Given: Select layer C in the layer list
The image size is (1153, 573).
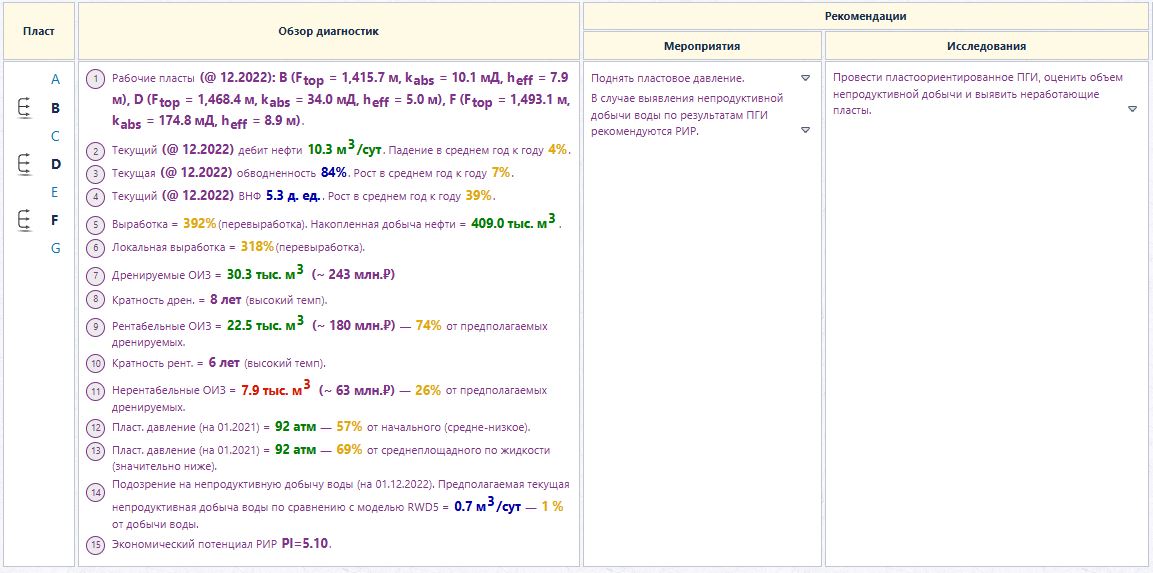Looking at the screenshot, I should point(55,136).
